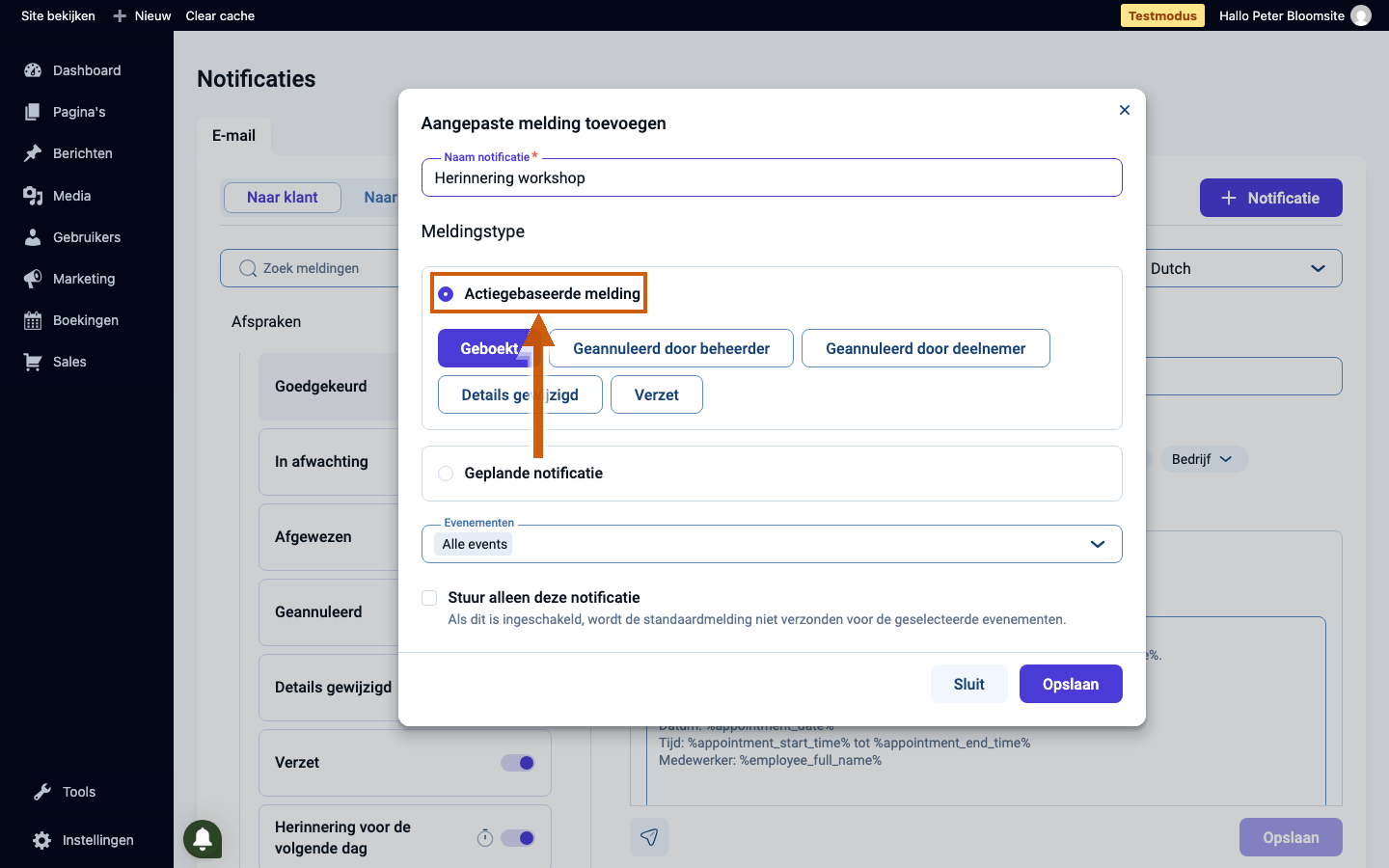Image resolution: width=1389 pixels, height=868 pixels.
Task: Click the plus icon beside Nieuw
Action: click(x=120, y=15)
